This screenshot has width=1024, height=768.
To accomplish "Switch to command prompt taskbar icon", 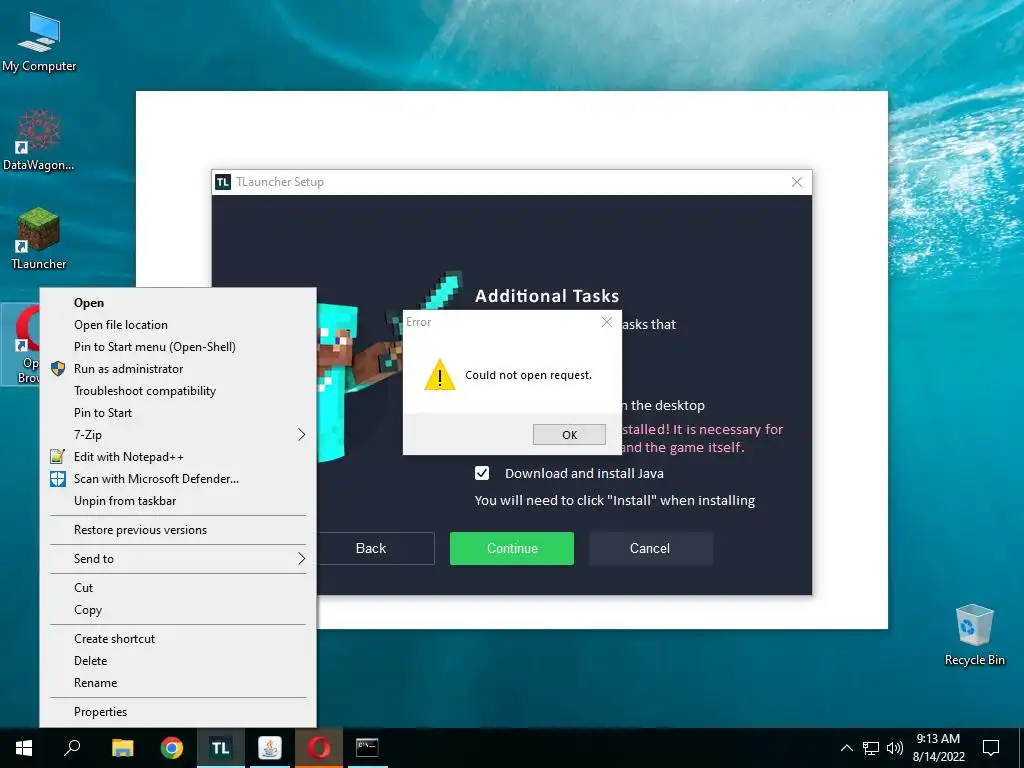I will click(367, 748).
